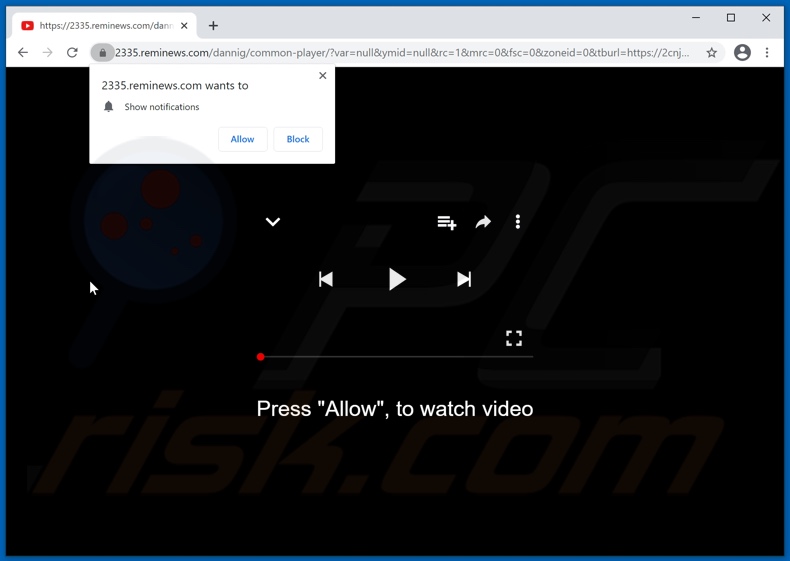Allow notifications from 2335.reminews.com
Screen dimensions: 790x561
coord(242,139)
